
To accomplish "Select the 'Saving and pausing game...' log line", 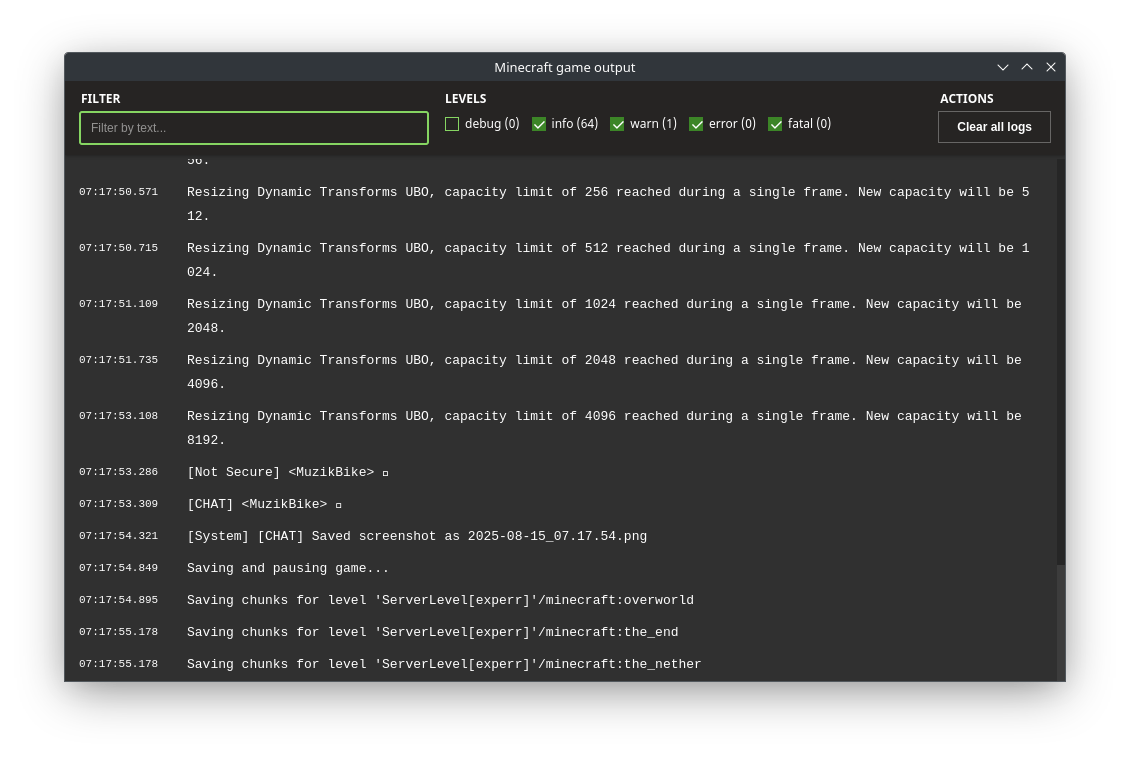I will pos(288,568).
